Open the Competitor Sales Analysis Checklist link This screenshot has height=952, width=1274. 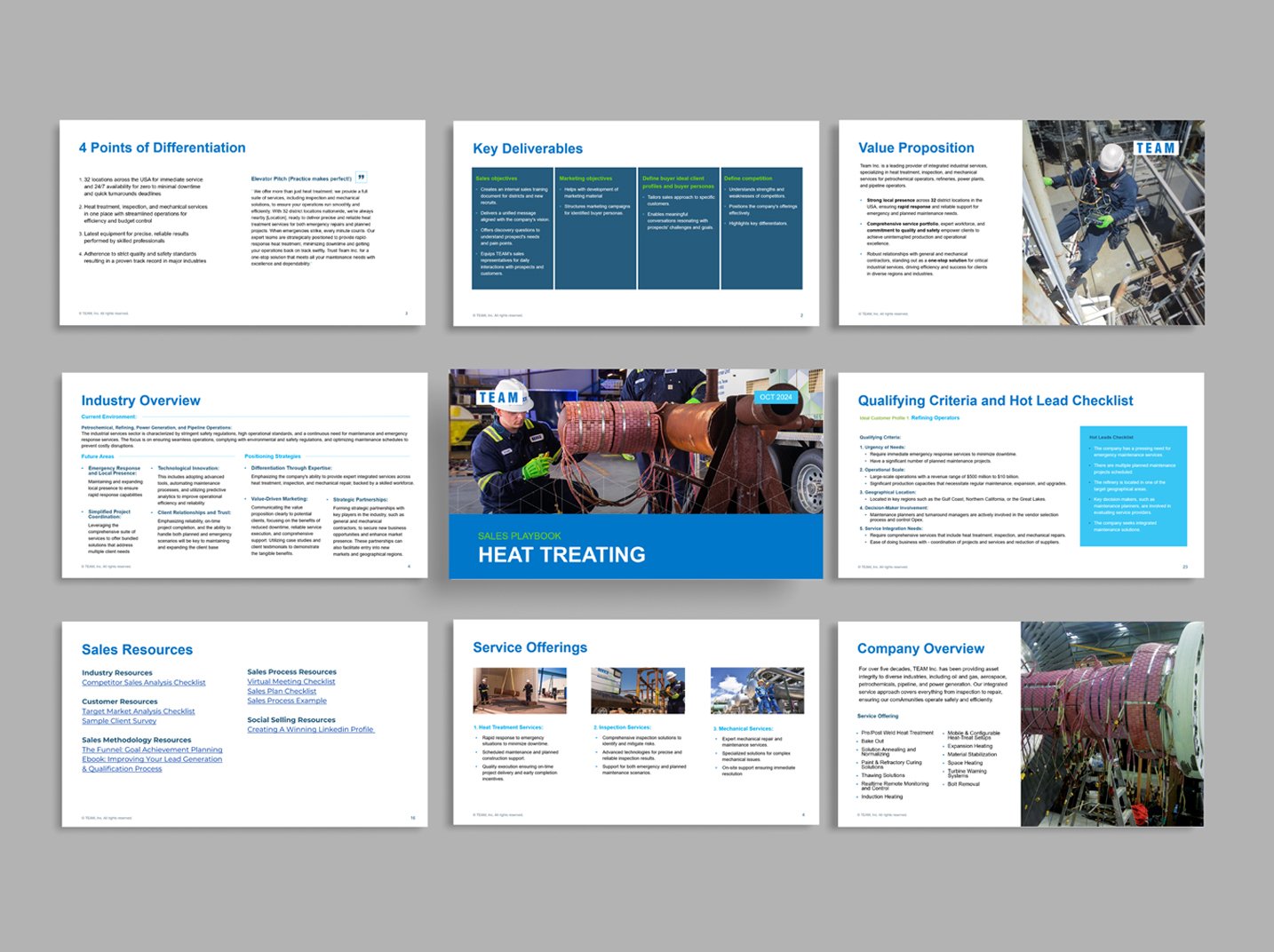(143, 683)
